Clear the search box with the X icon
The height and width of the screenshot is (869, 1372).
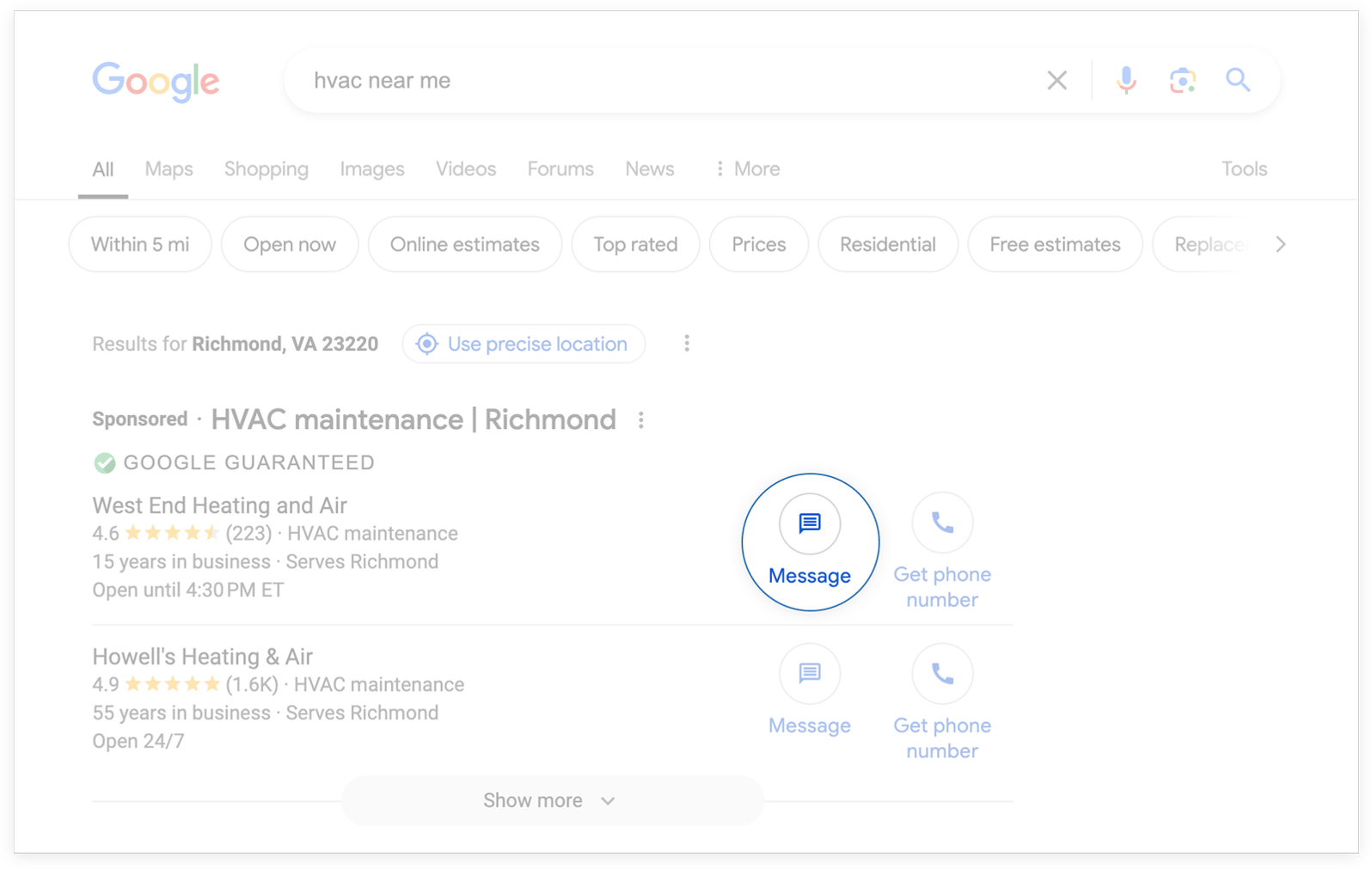coord(1057,81)
